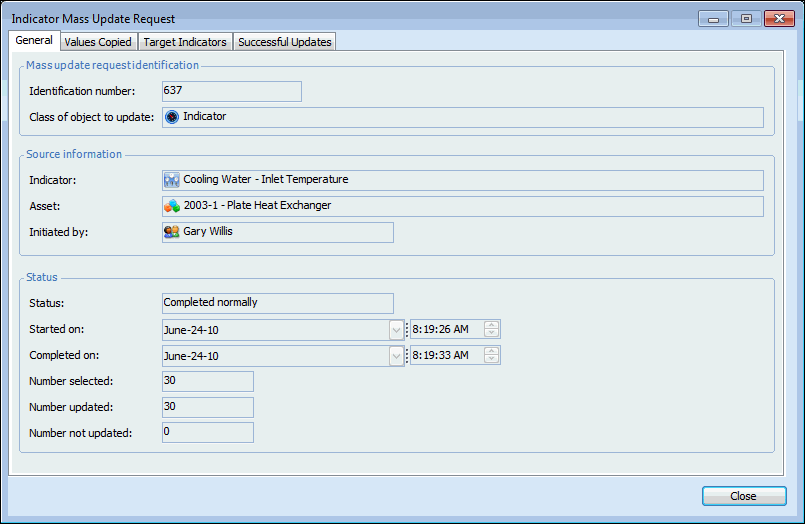Click the Source information heading
805x524 pixels.
coord(74,154)
